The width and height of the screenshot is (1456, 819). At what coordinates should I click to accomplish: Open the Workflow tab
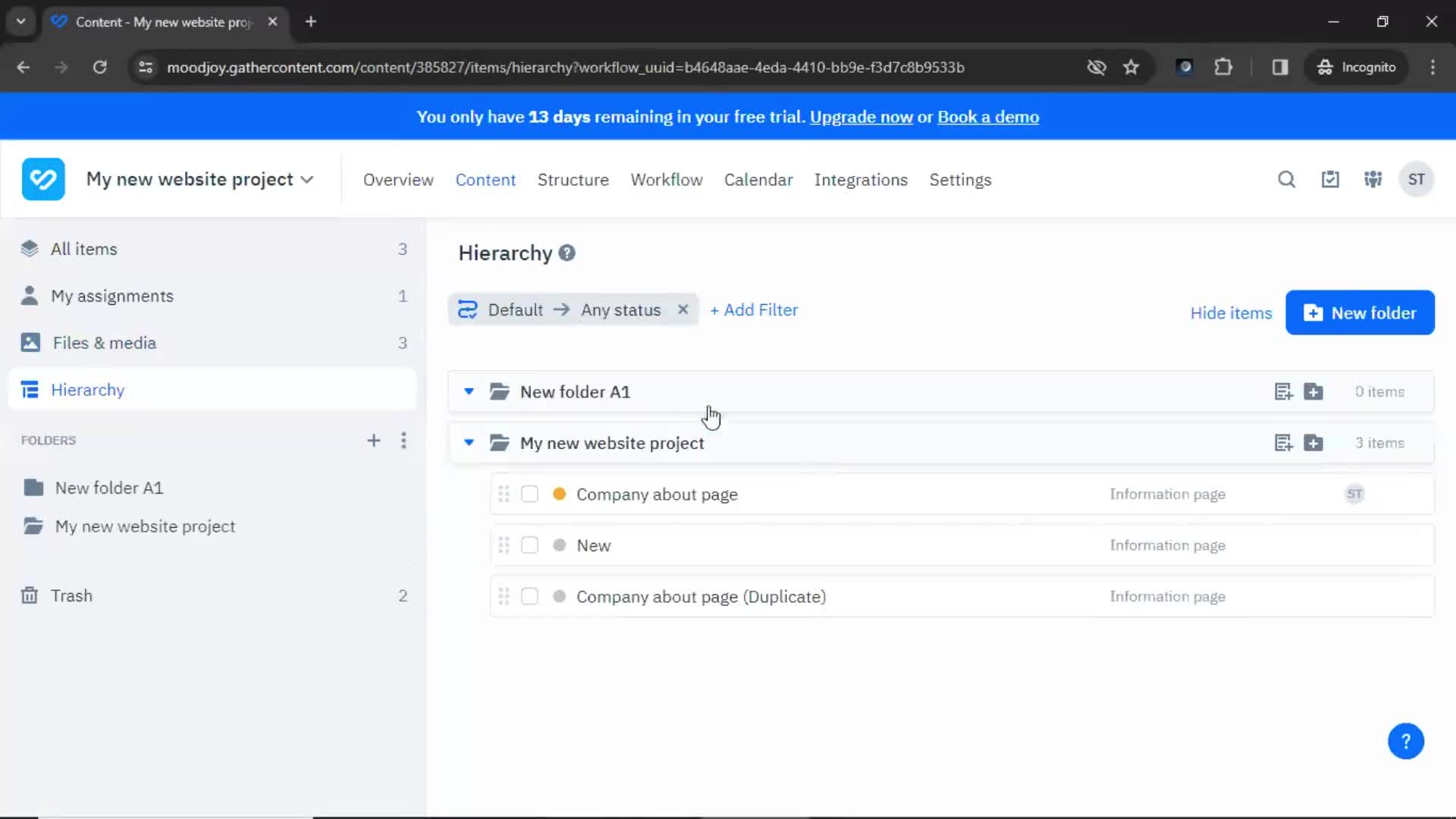click(667, 180)
